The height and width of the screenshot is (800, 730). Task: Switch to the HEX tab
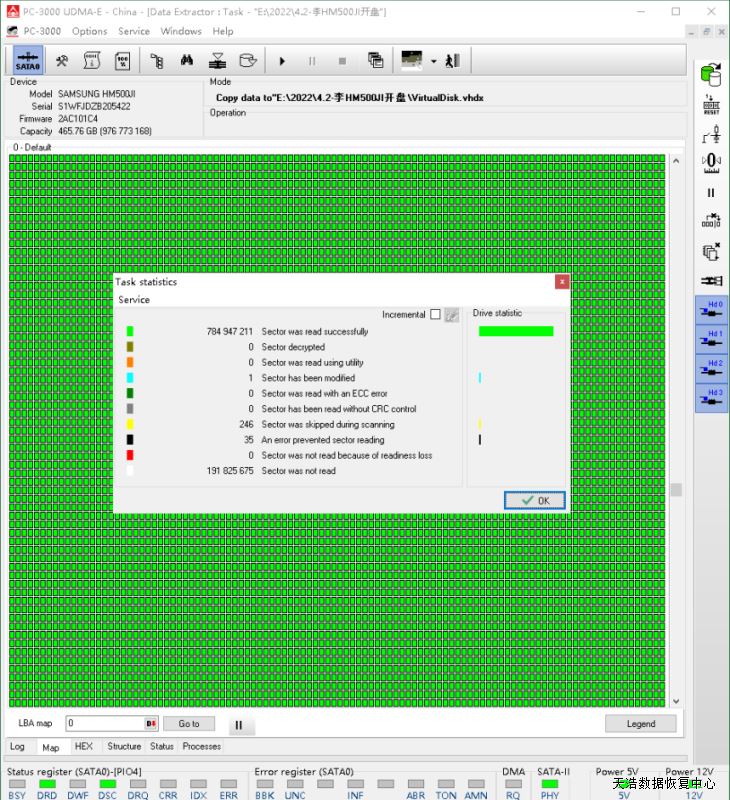[84, 746]
